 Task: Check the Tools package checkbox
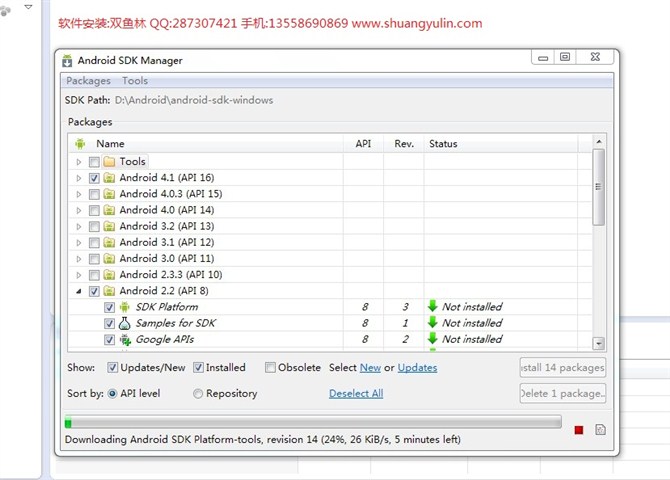click(x=94, y=162)
